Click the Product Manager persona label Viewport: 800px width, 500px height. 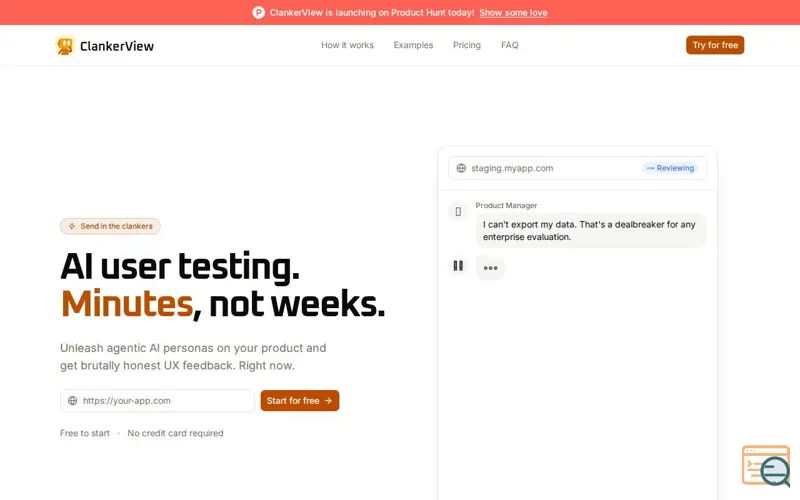[506, 205]
